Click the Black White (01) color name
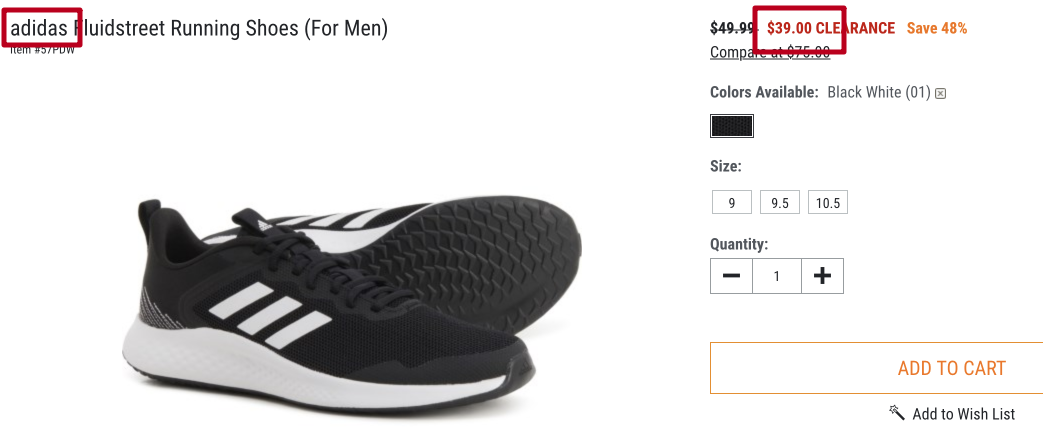1043x432 pixels. (878, 92)
